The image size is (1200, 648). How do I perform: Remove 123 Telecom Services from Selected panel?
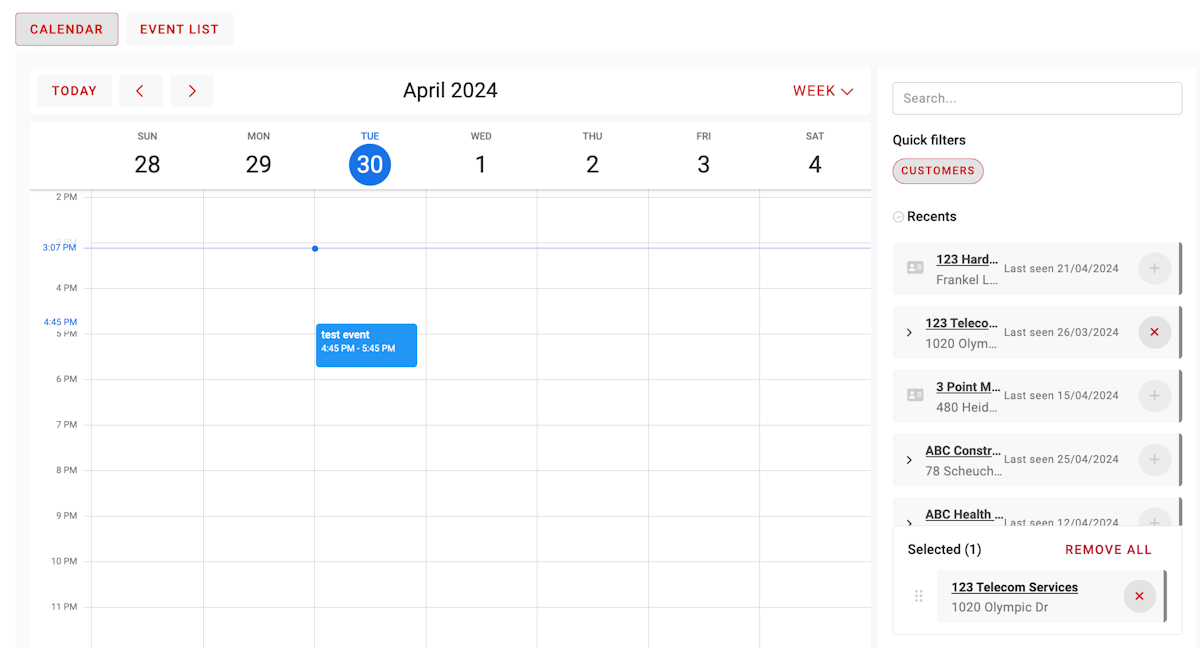tap(1139, 596)
